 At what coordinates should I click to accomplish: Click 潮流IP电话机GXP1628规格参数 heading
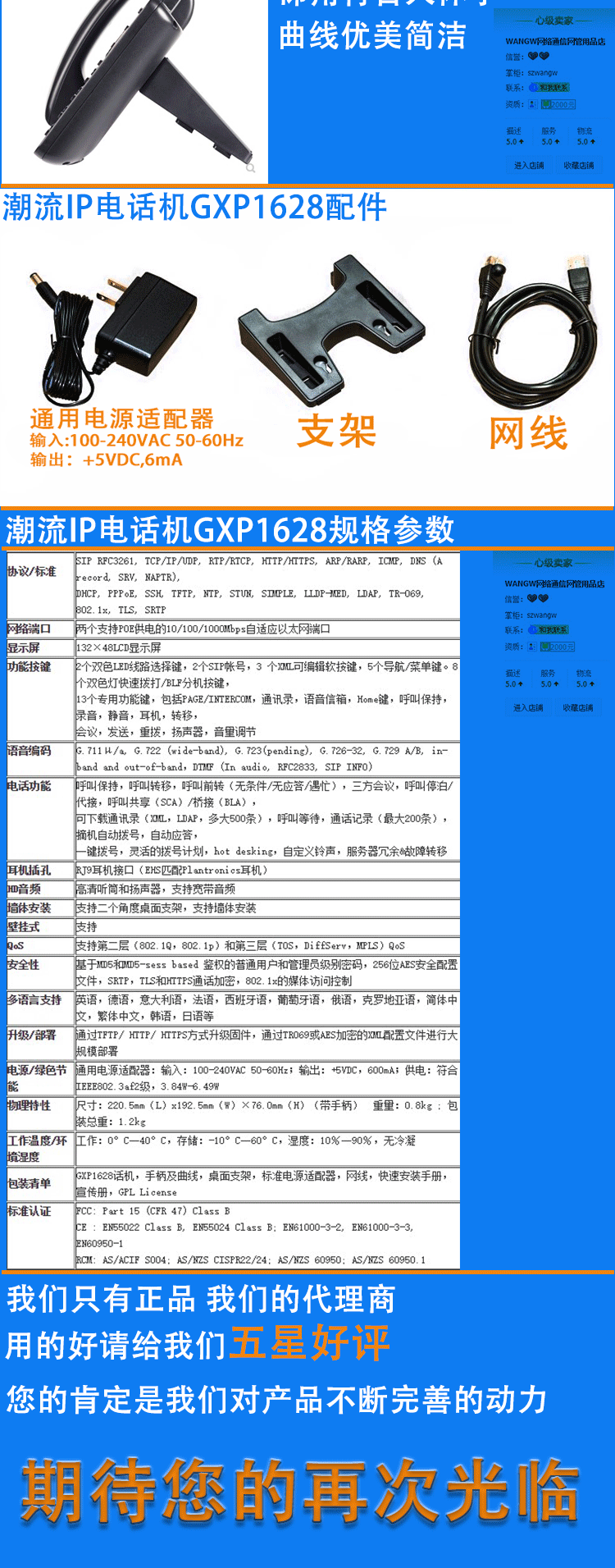point(230,529)
